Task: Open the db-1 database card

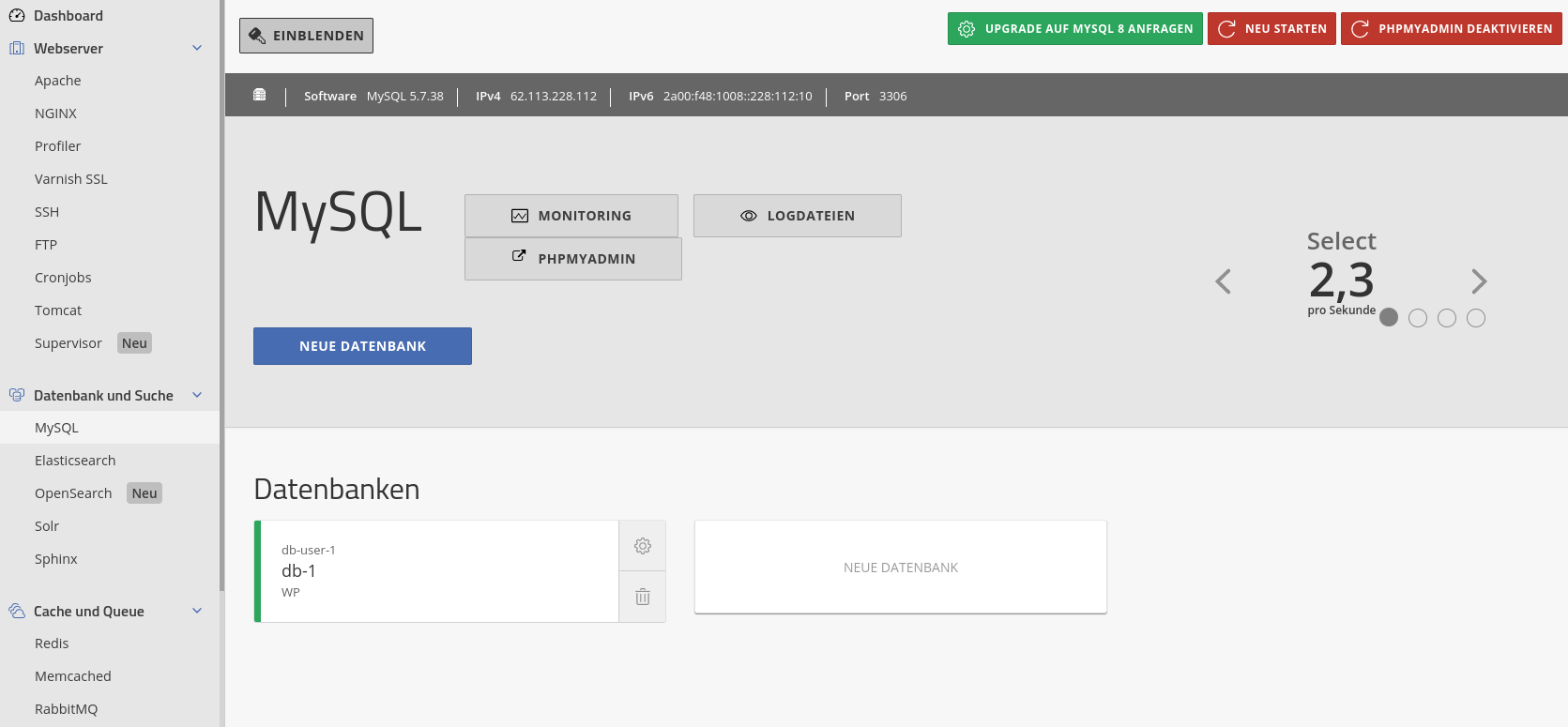Action: click(439, 571)
